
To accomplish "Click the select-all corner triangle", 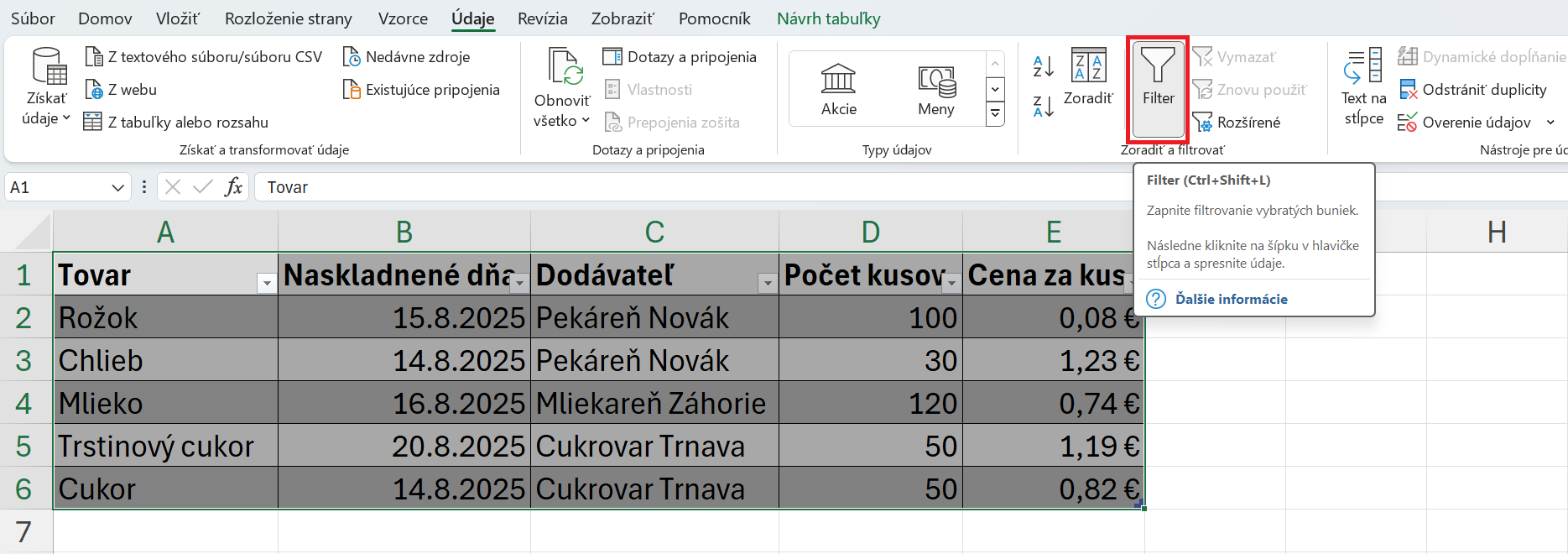I will (32, 232).
